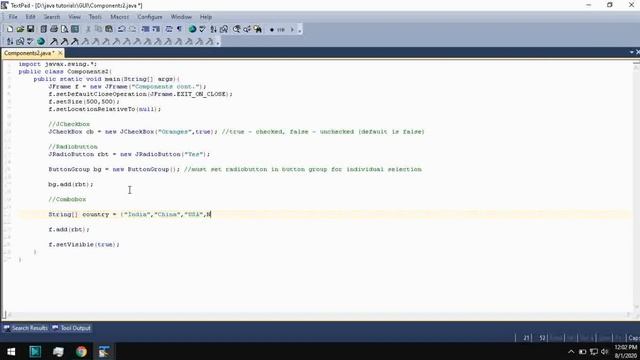Start recording a macro with the record dot

(x=272, y=29)
